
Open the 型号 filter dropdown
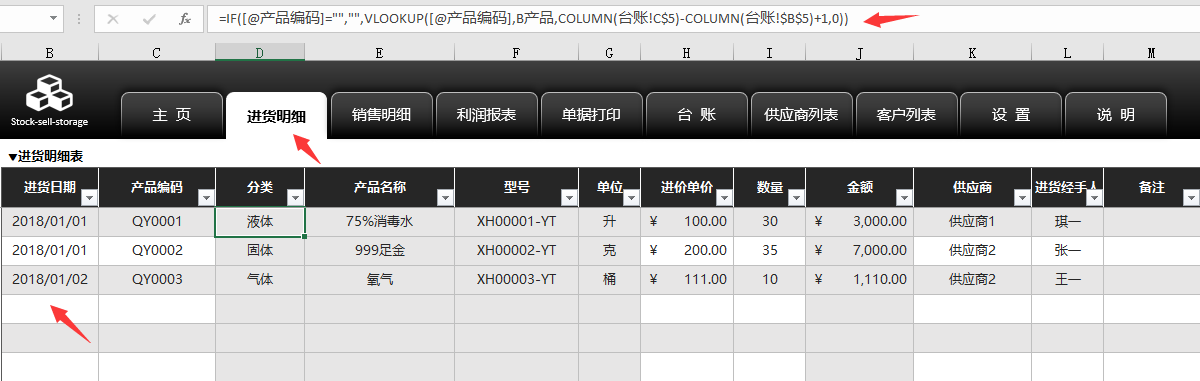(x=568, y=197)
